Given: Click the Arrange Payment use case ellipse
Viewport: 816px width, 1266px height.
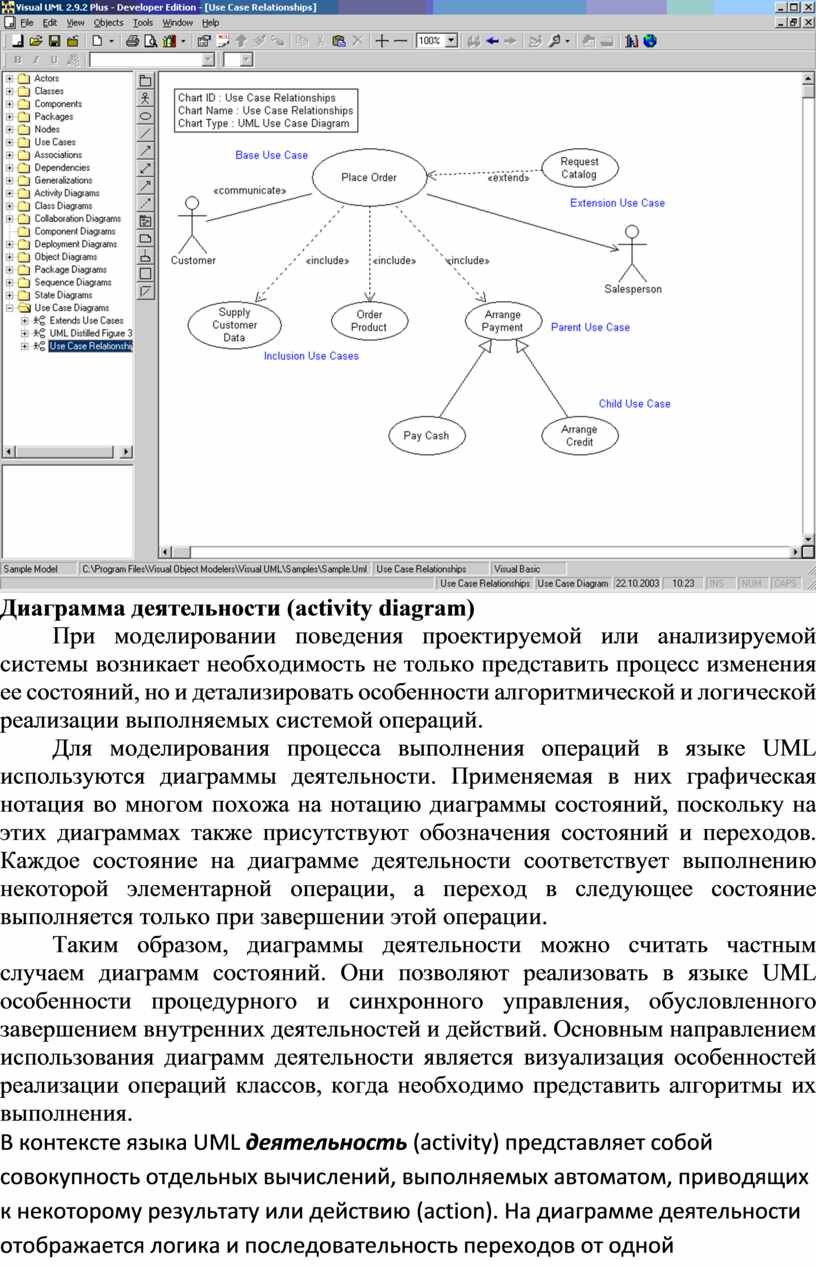Looking at the screenshot, I should (502, 321).
